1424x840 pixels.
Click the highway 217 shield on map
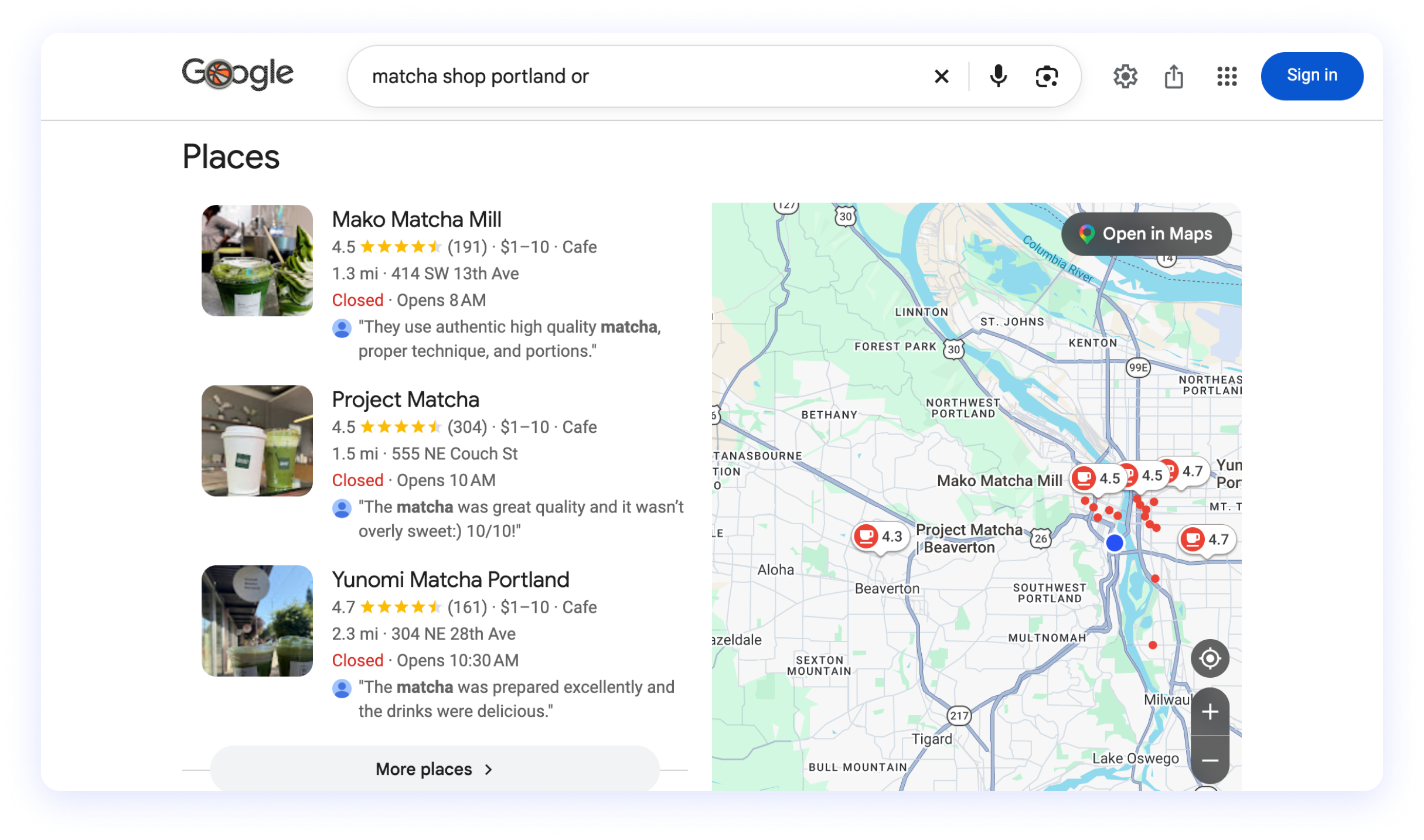click(959, 715)
